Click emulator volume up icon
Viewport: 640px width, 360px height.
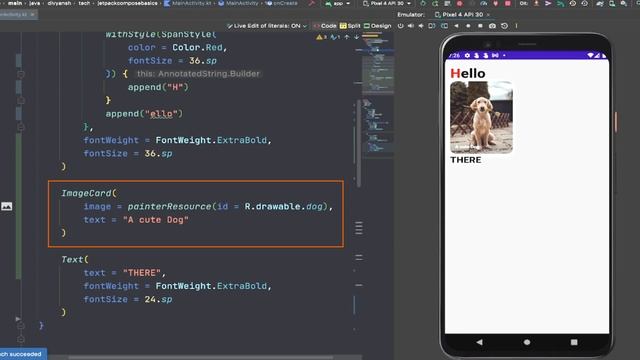coord(411,26)
